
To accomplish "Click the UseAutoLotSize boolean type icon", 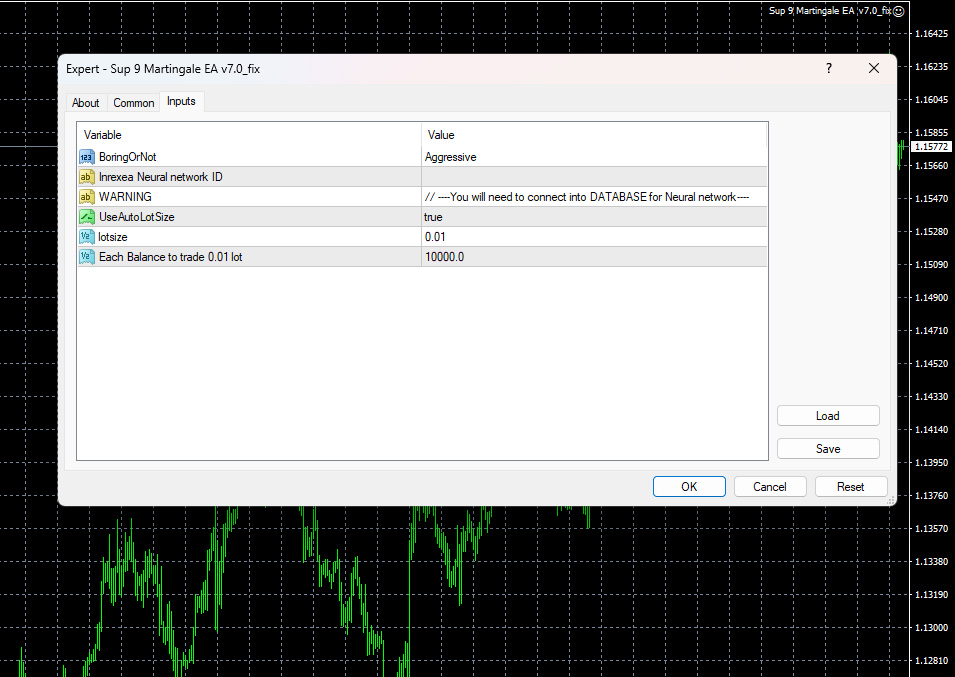I will pos(86,217).
